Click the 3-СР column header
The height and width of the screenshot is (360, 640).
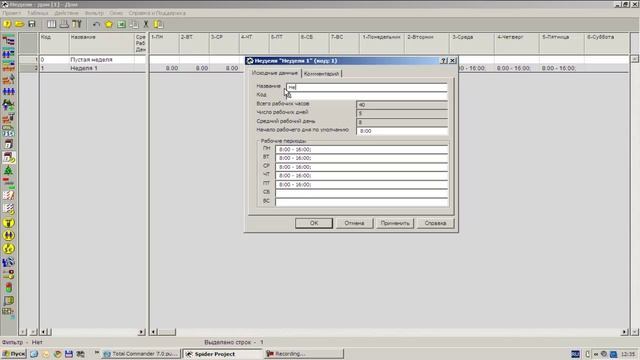(224, 43)
